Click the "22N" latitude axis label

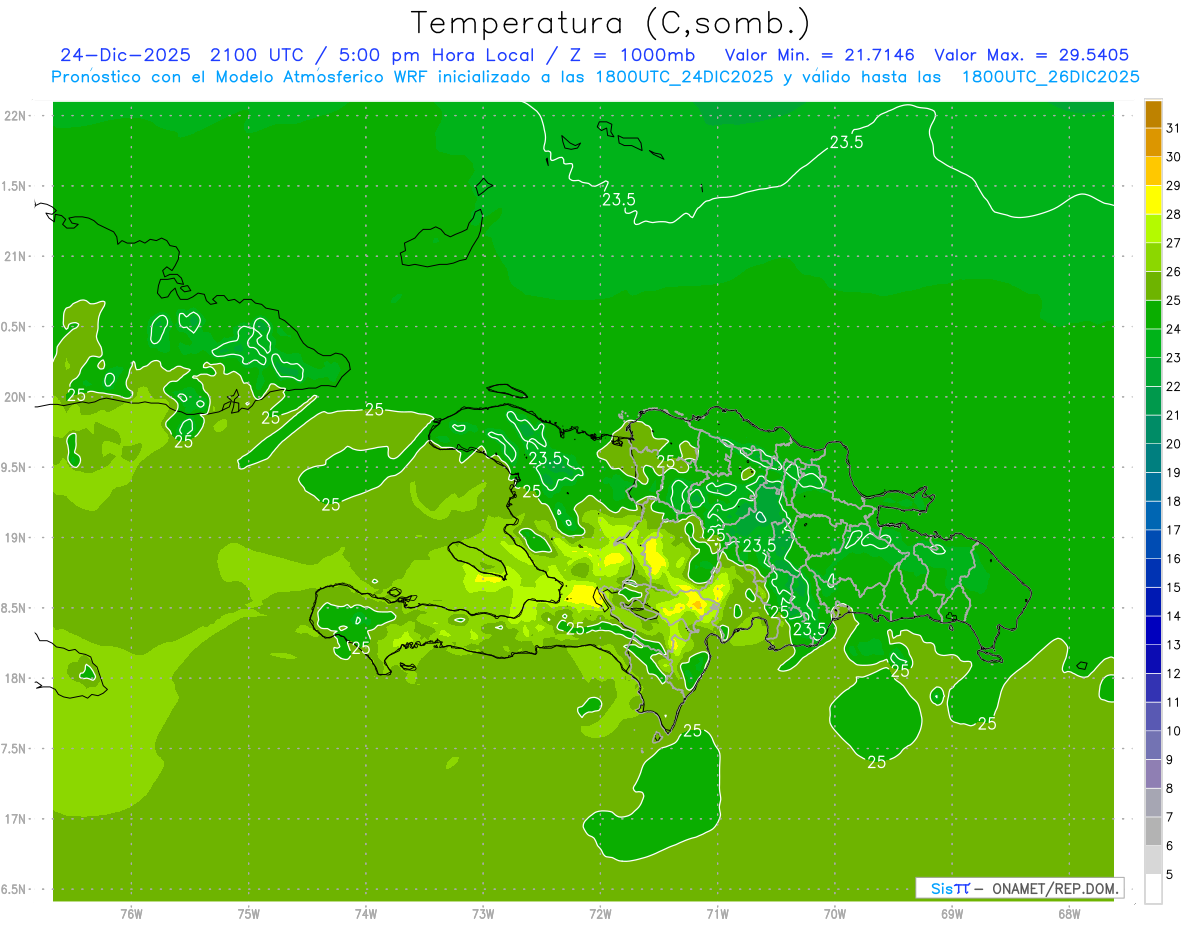[x=17, y=115]
